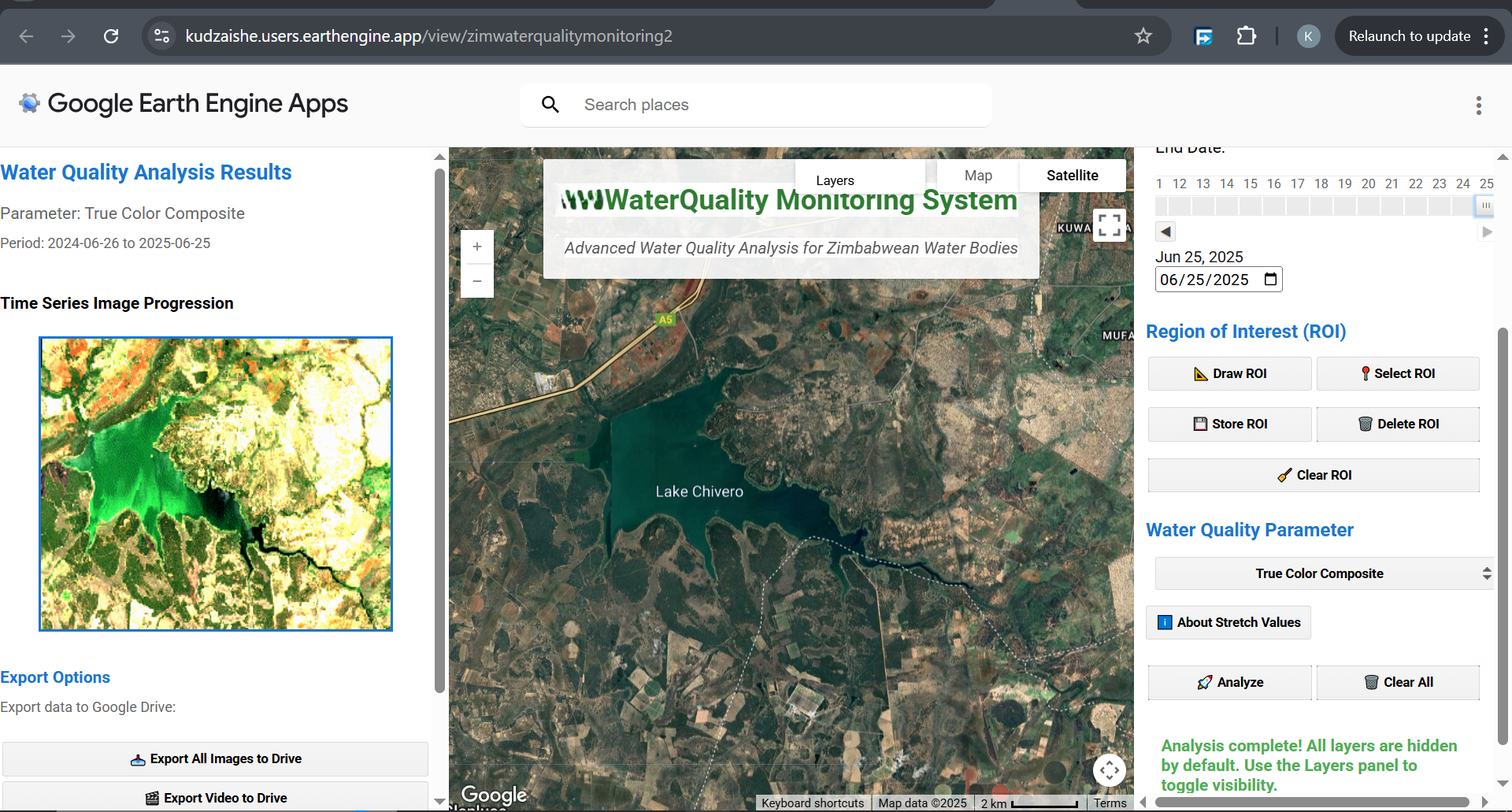Open the calendar picker in the date field

(x=1270, y=280)
